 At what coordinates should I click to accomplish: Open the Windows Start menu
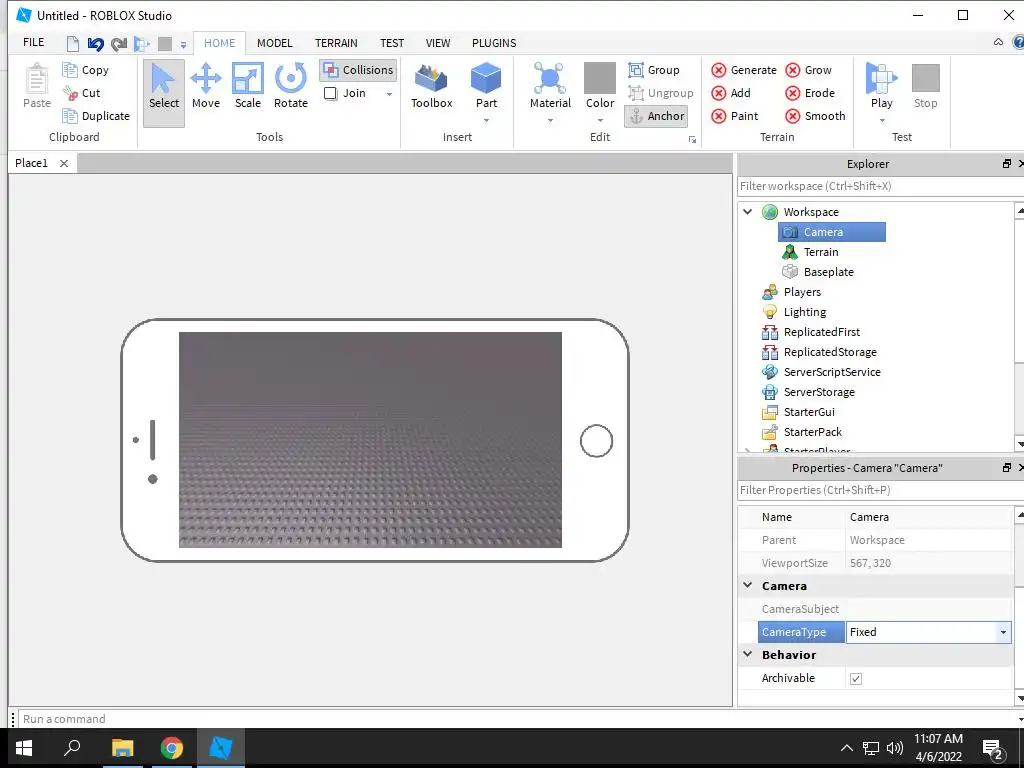click(x=24, y=748)
